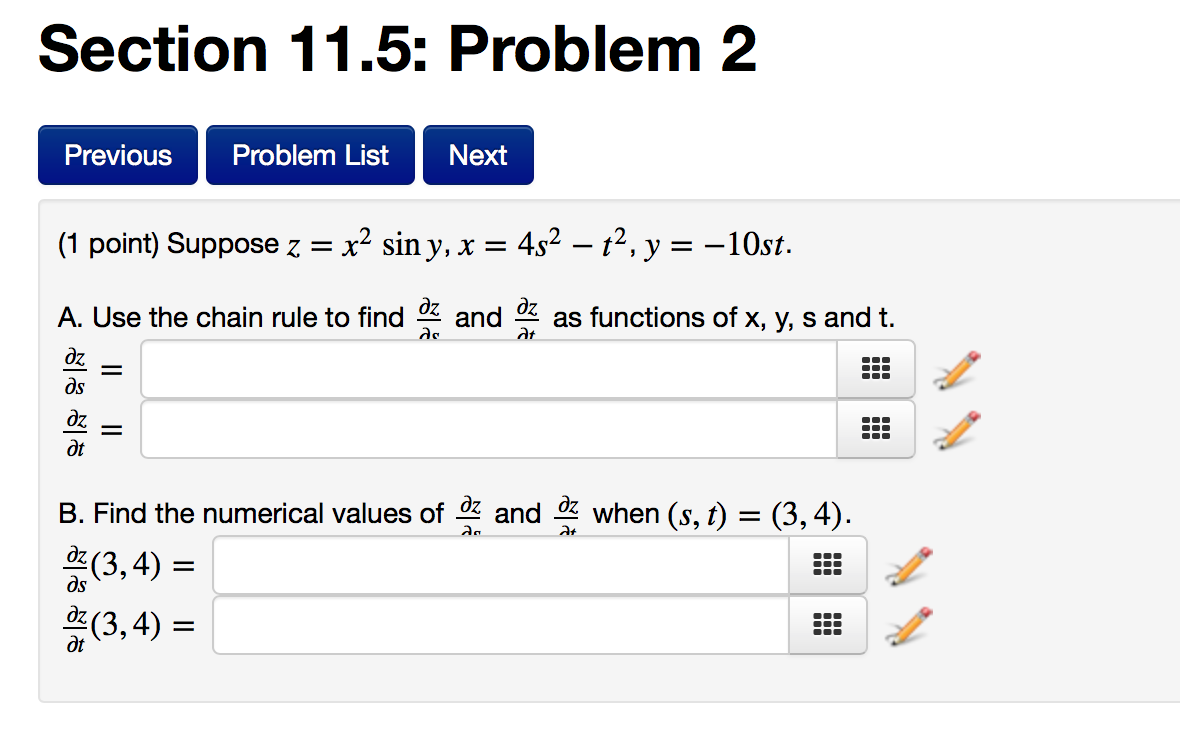Image resolution: width=1180 pixels, height=752 pixels.
Task: Open the math keypad for ∂z/∂t answer
Action: [875, 429]
